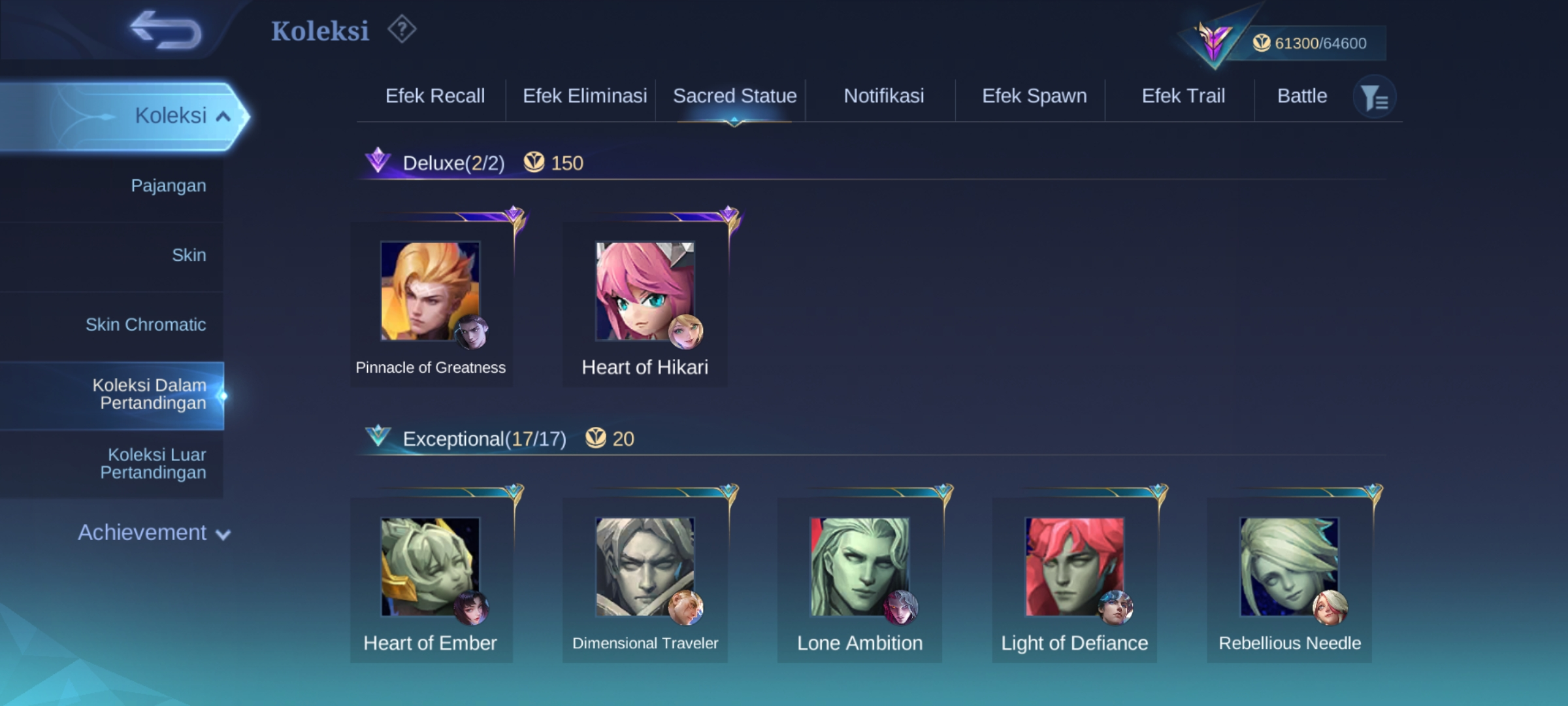1568x706 pixels.
Task: Click the Exceptional tier gem icon
Action: pyautogui.click(x=378, y=436)
